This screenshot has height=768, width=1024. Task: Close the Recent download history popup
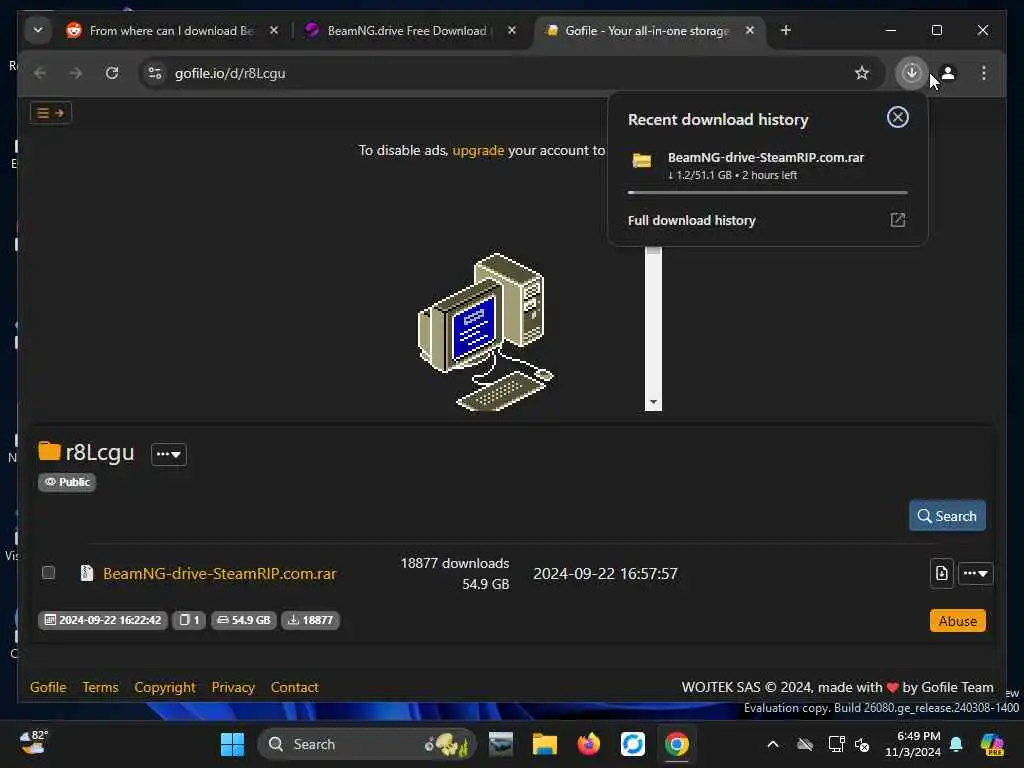[x=897, y=118]
